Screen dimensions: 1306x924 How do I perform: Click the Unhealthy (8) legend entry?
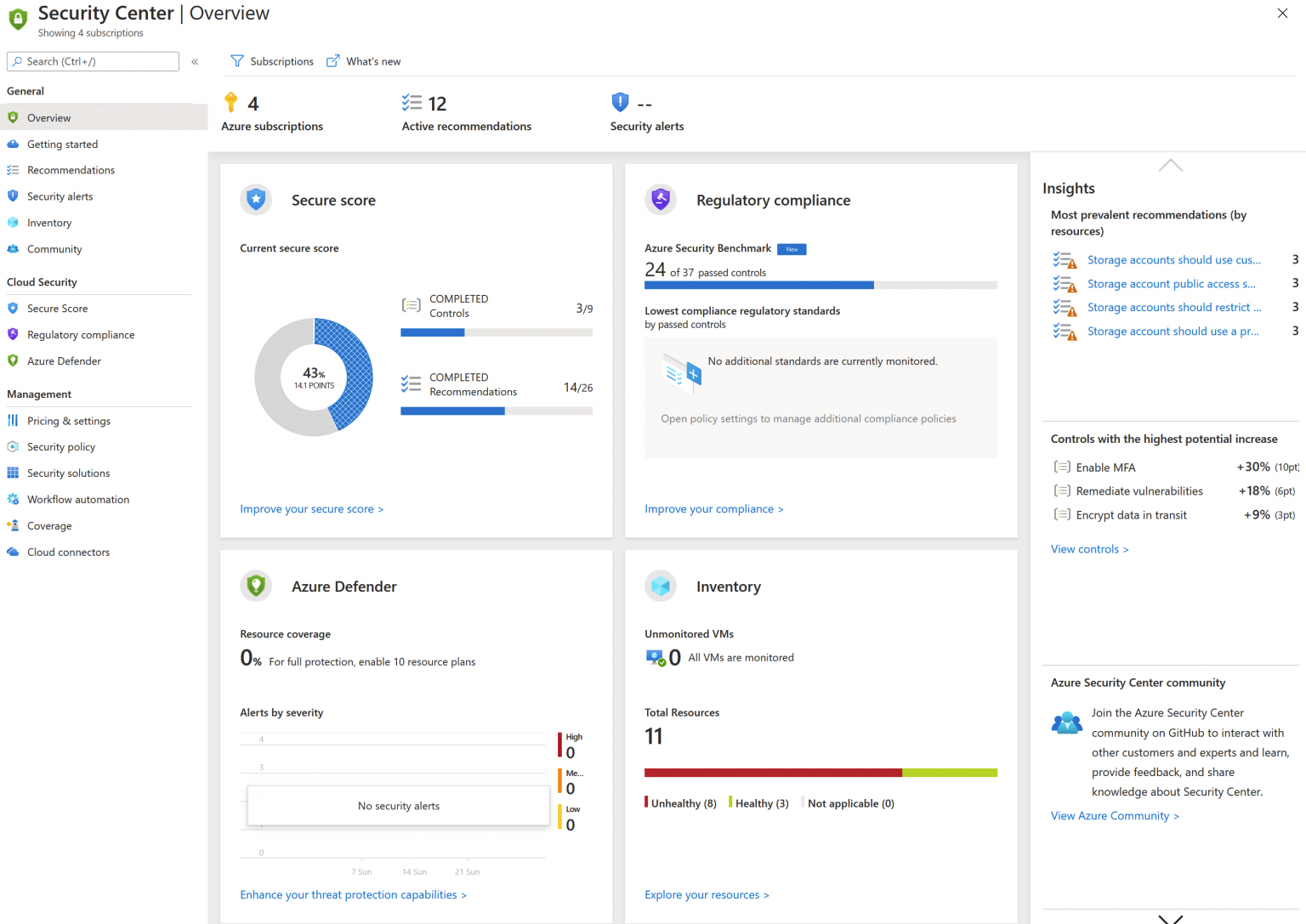click(681, 803)
